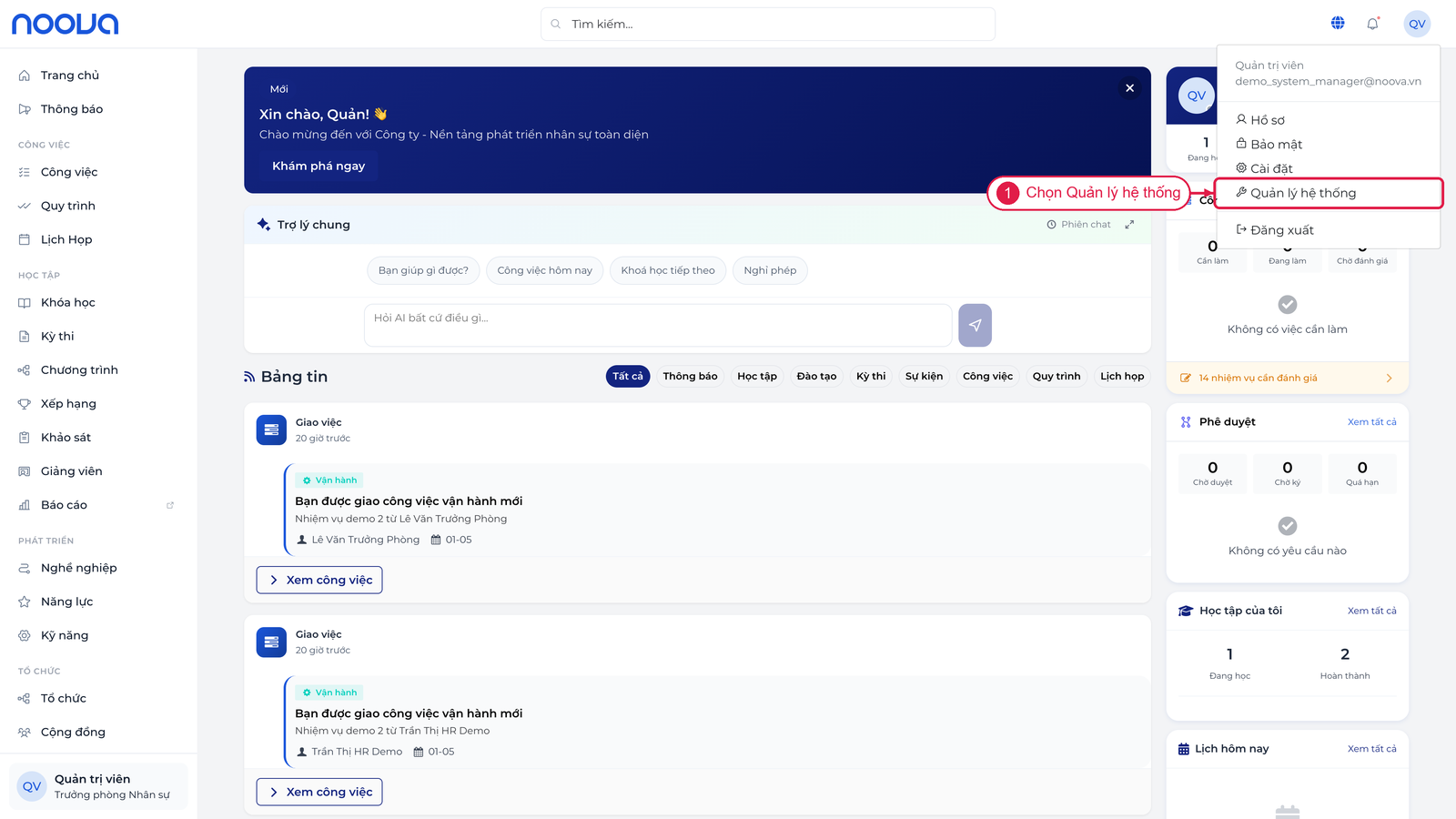1456x819 pixels.
Task: Switch to the Đào tạo feed tab
Action: click(816, 377)
